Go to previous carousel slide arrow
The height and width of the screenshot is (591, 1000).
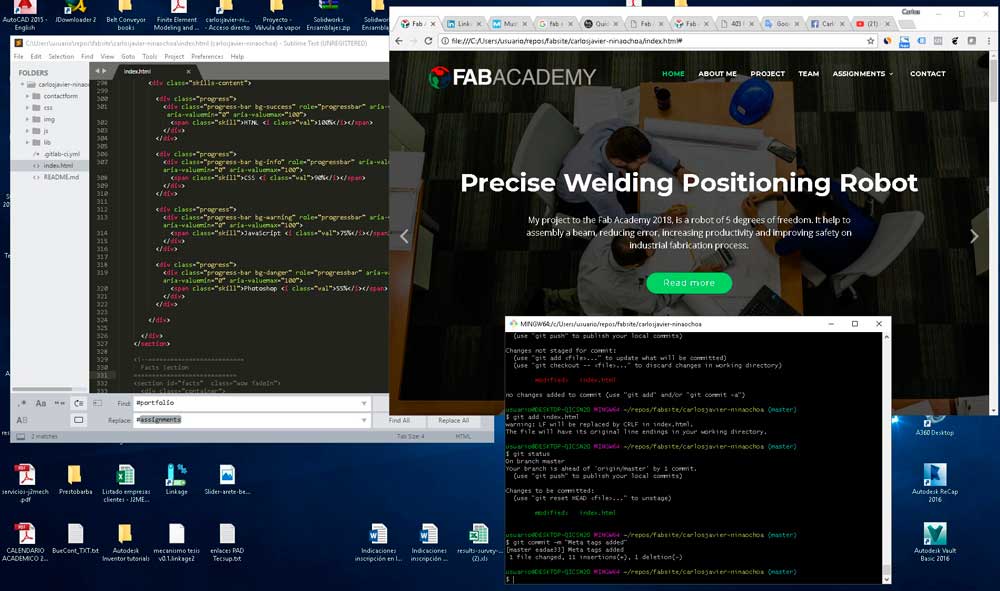(x=404, y=237)
